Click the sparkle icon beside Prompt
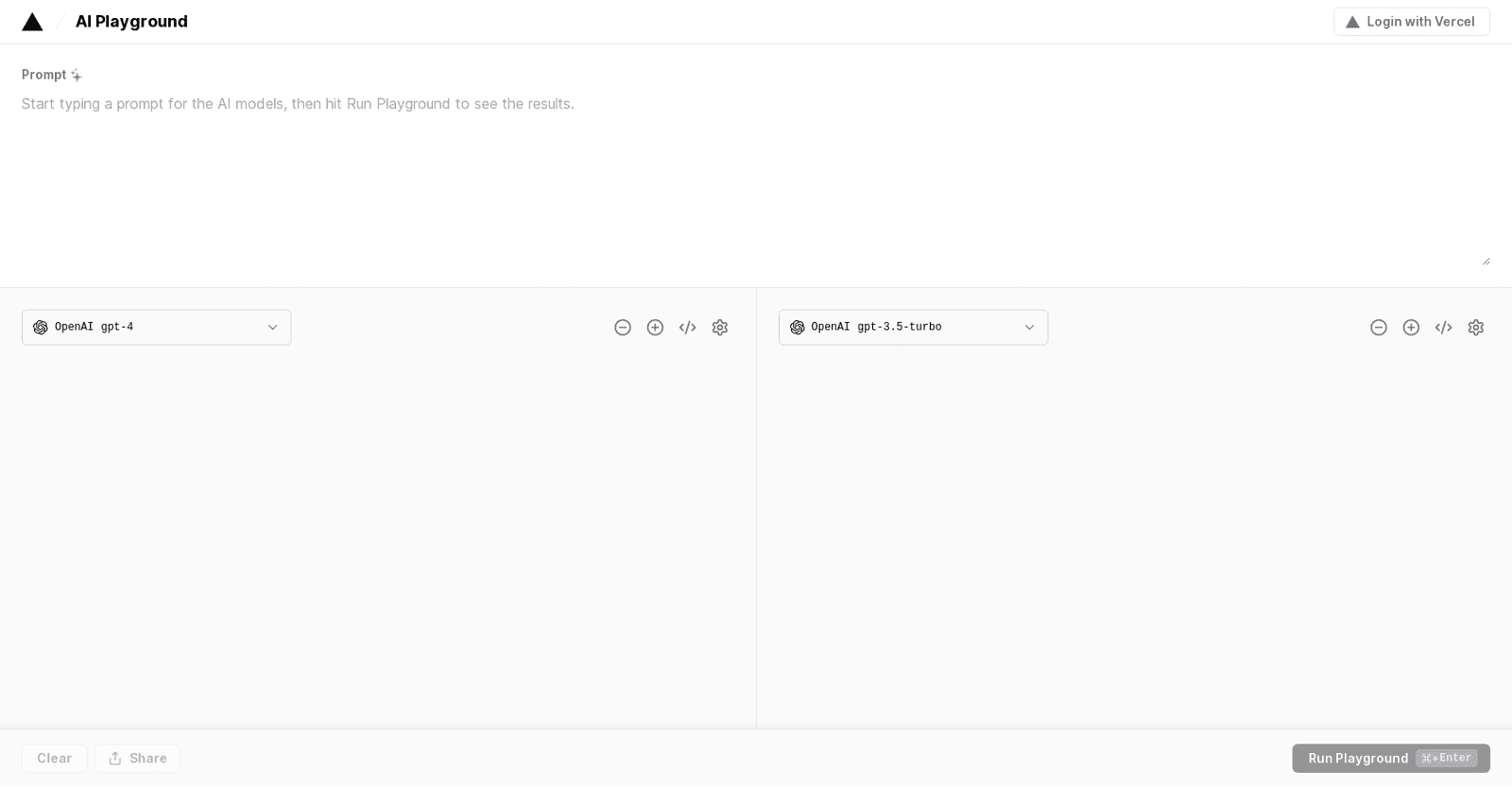Viewport: 1512px width, 788px height. pos(77,76)
